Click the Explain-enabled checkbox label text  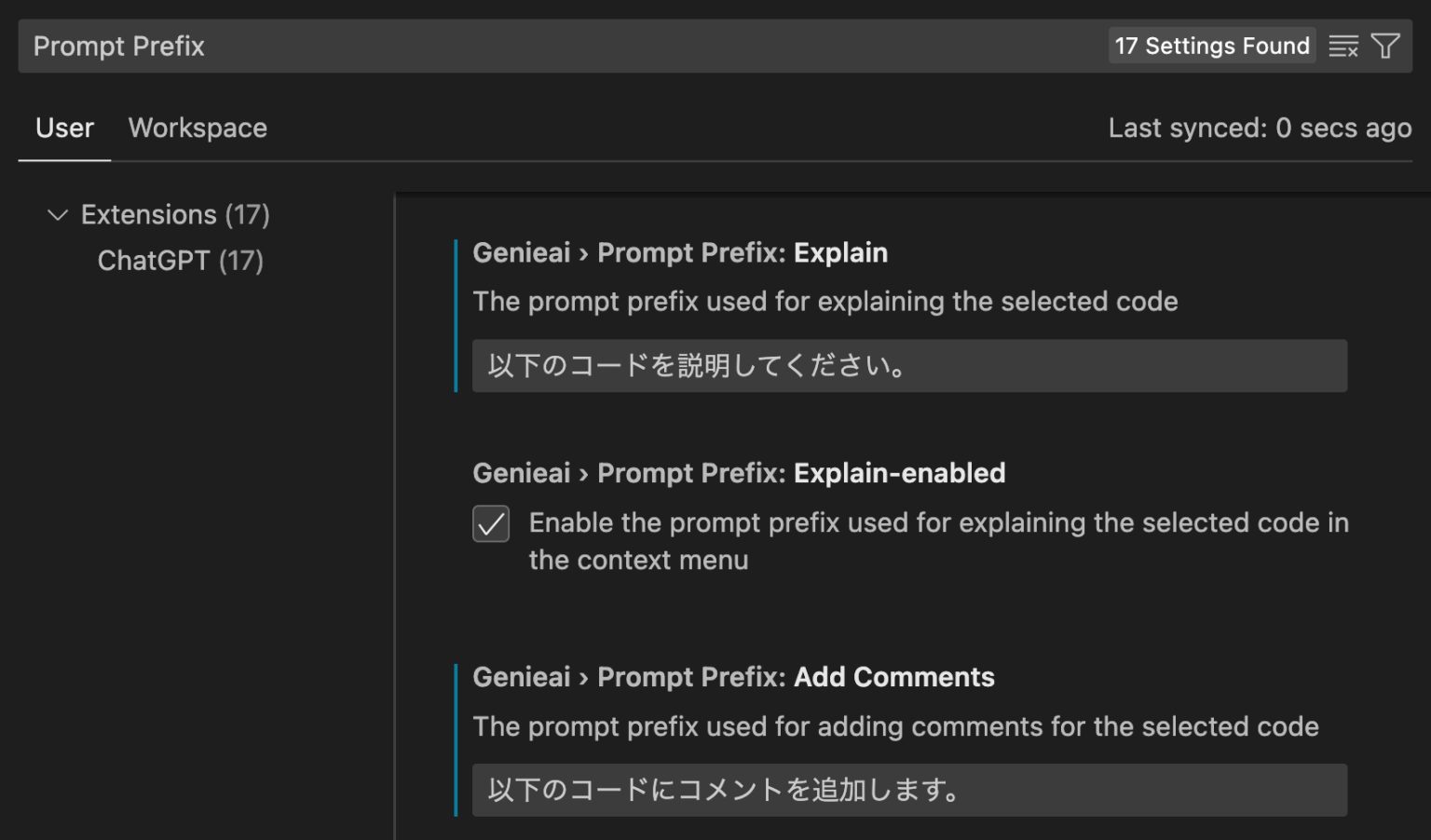[x=938, y=540]
